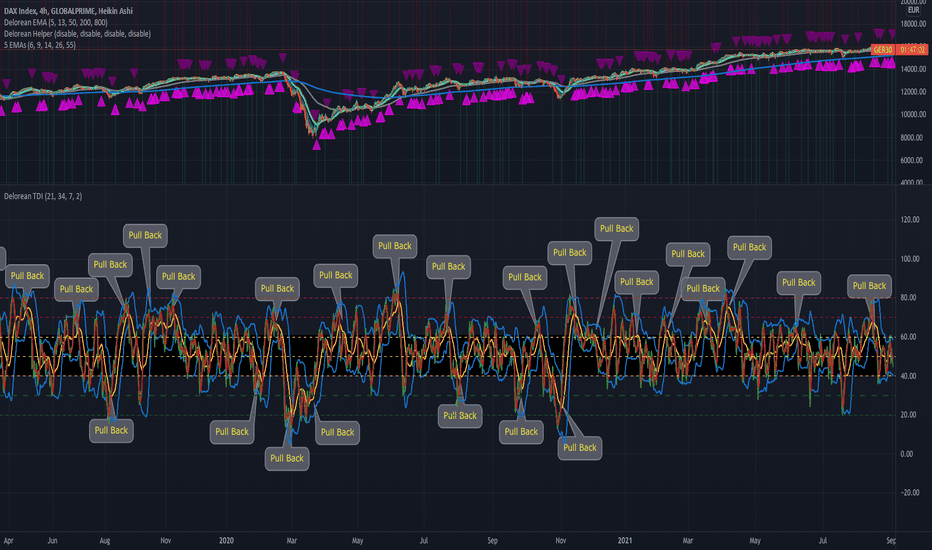The image size is (932, 550).
Task: Click the EUR currency button on price scale
Action: coord(913,10)
